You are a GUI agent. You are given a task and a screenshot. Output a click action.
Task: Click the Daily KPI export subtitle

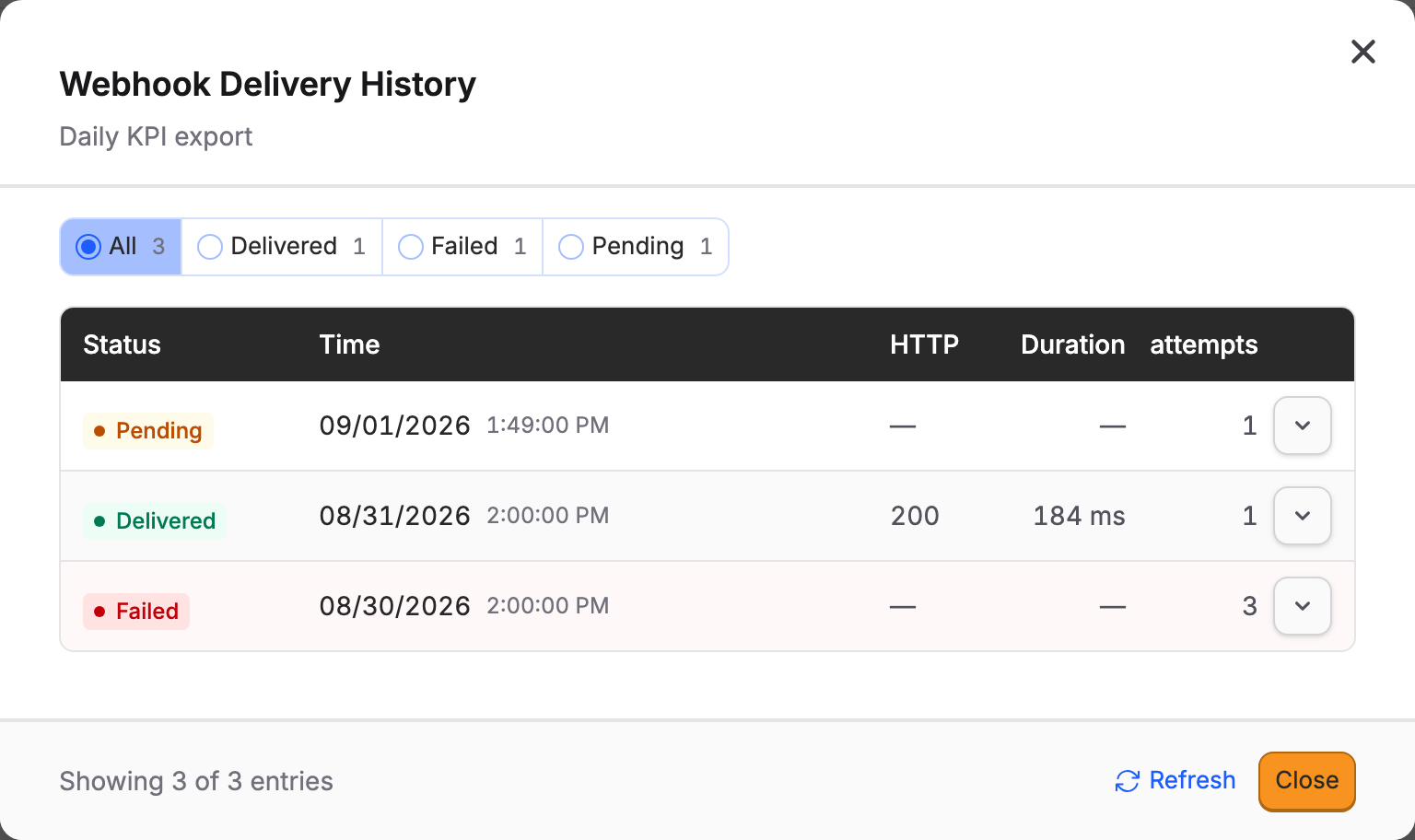coord(156,136)
